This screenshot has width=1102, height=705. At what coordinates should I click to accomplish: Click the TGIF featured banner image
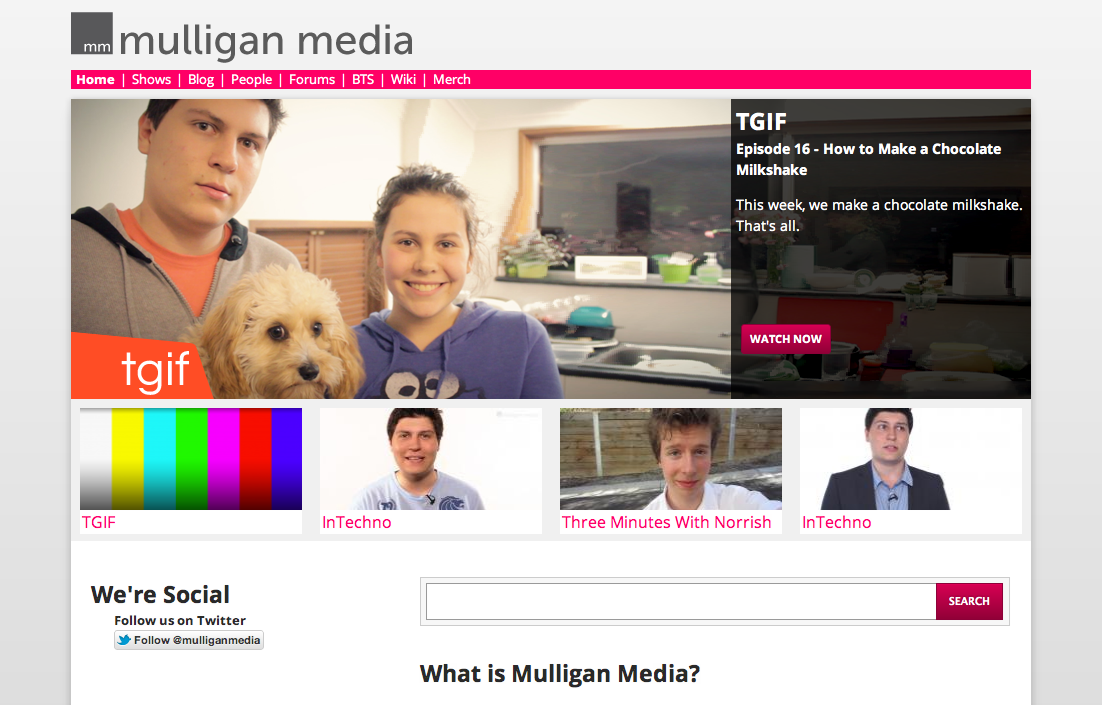point(401,249)
